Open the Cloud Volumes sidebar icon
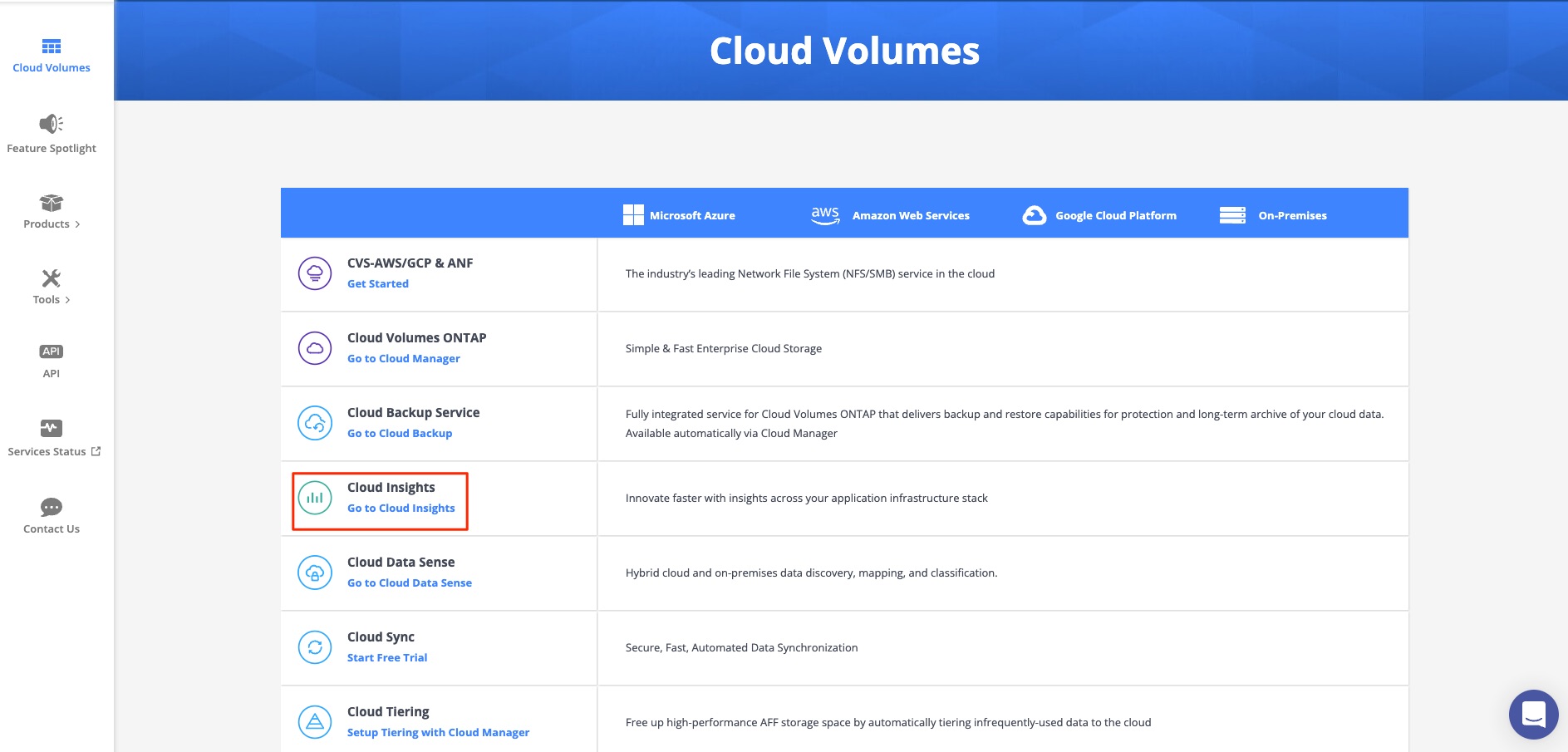This screenshot has height=752, width=1568. pos(52,47)
